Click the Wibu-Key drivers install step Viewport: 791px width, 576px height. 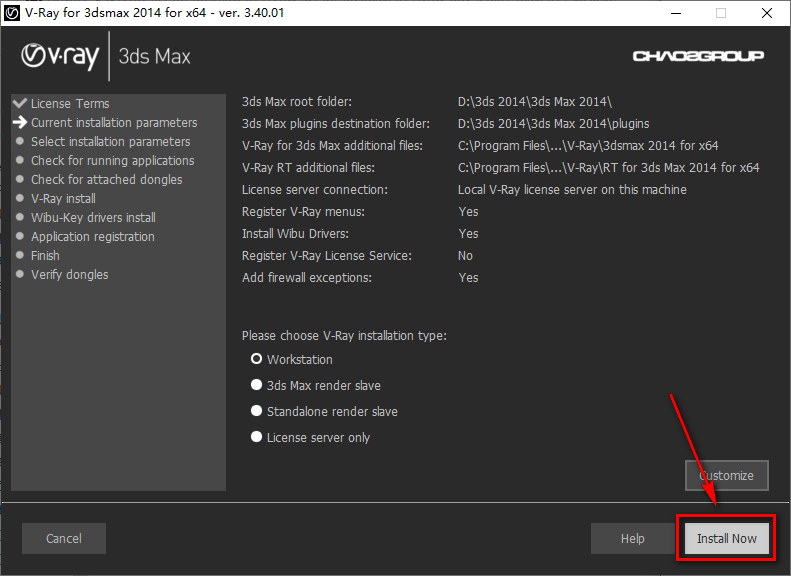coord(93,217)
